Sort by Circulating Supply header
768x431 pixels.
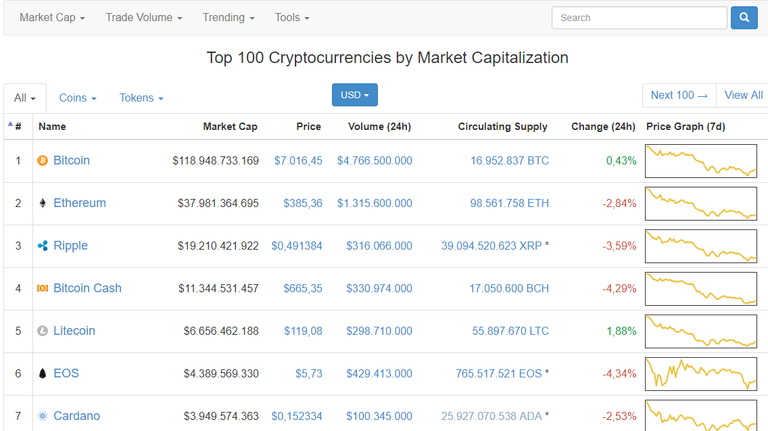(x=503, y=126)
